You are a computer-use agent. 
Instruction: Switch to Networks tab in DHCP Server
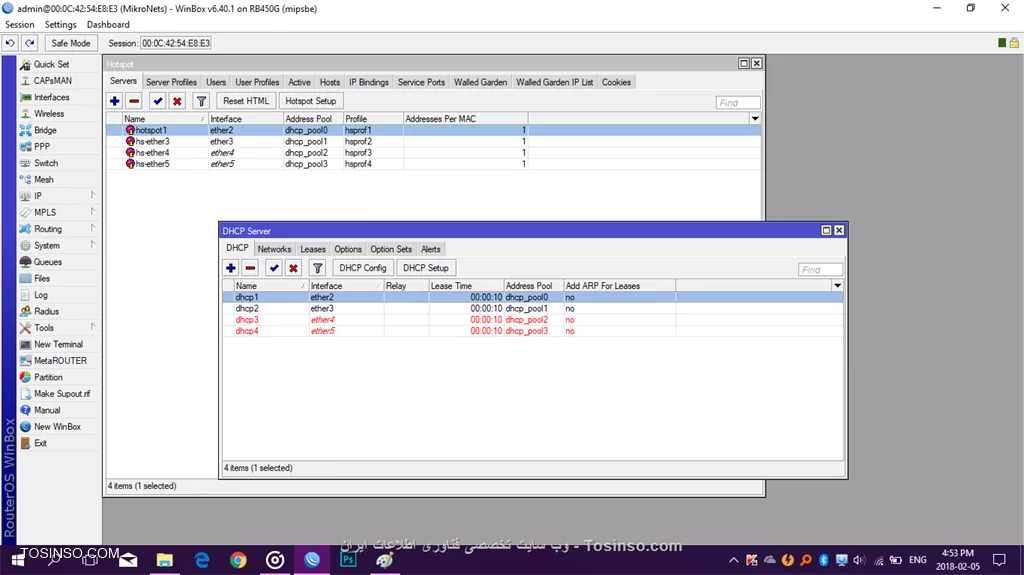274,250
